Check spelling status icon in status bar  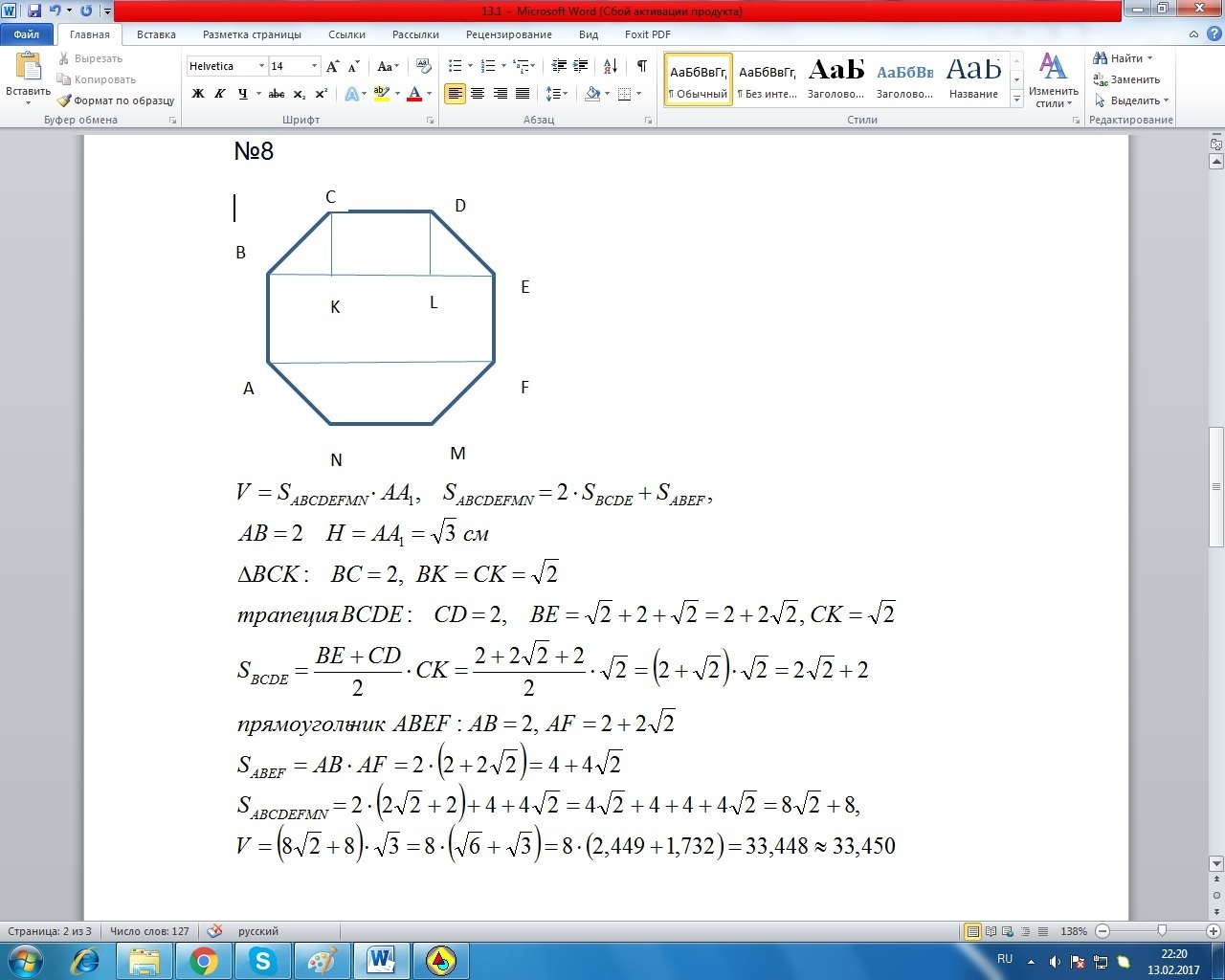pos(215,931)
